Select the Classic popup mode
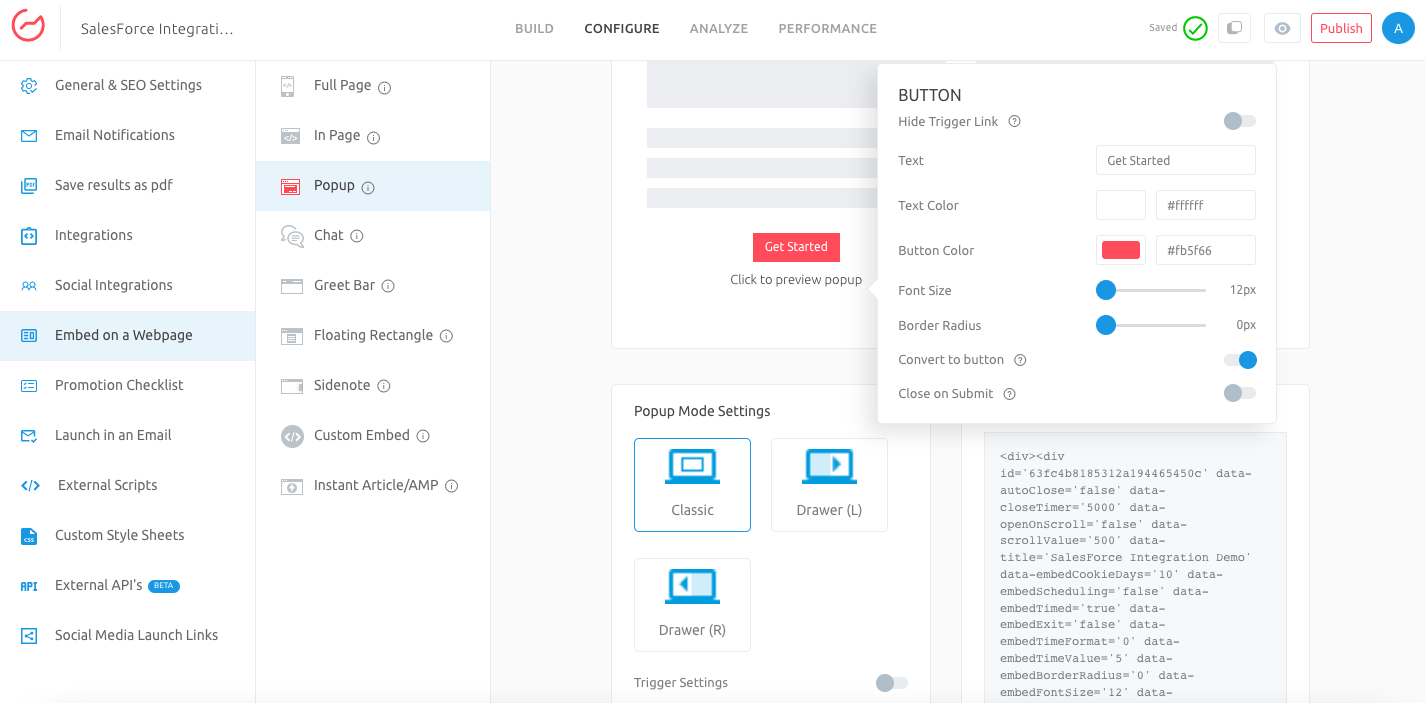The height and width of the screenshot is (703, 1425). click(x=692, y=485)
